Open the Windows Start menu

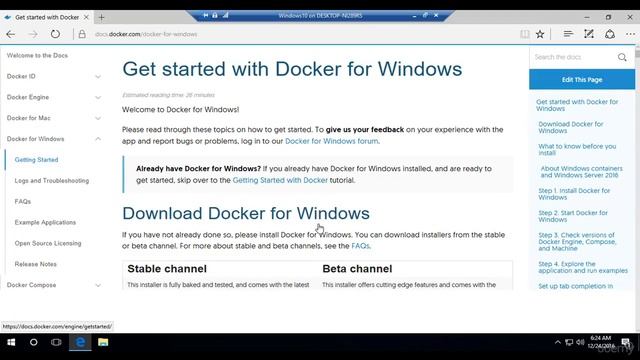pos(11,342)
